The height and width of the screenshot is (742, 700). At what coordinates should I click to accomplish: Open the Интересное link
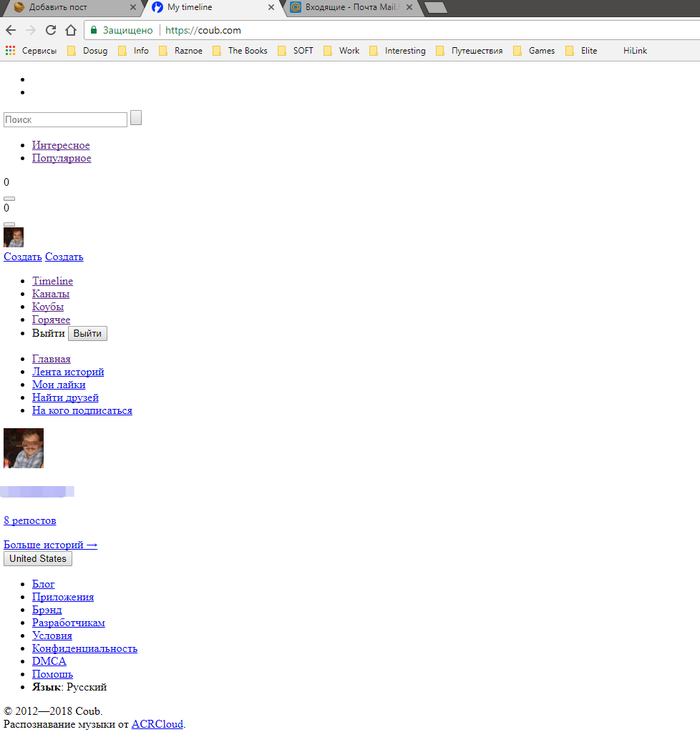(x=60, y=145)
